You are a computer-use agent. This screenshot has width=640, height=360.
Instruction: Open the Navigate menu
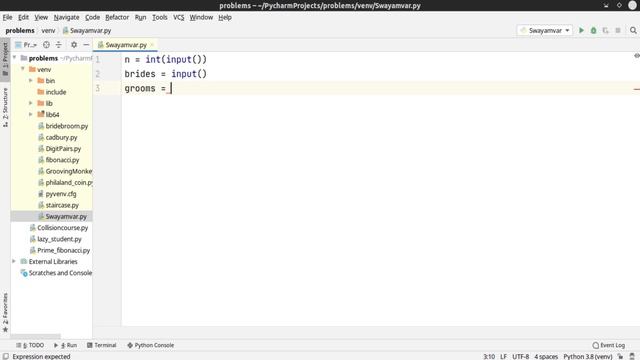67,17
